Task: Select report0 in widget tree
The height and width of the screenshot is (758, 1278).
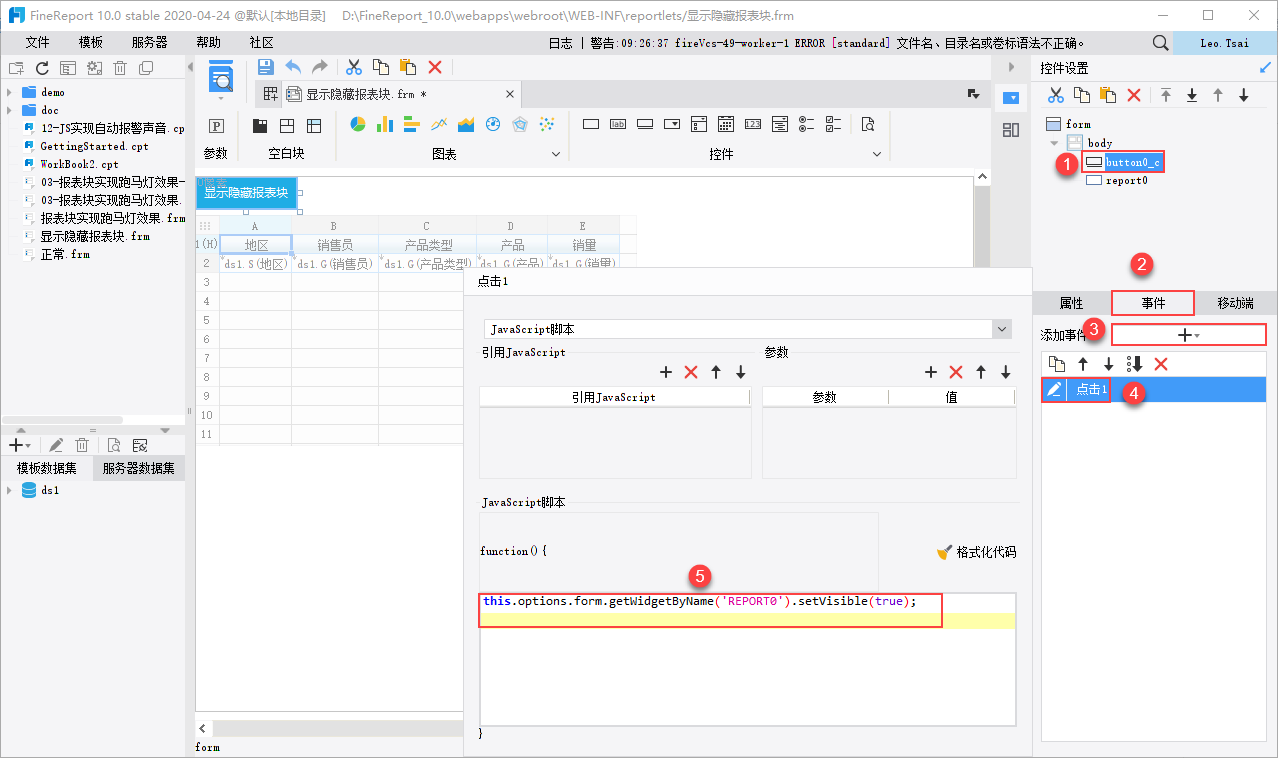Action: point(1116,180)
